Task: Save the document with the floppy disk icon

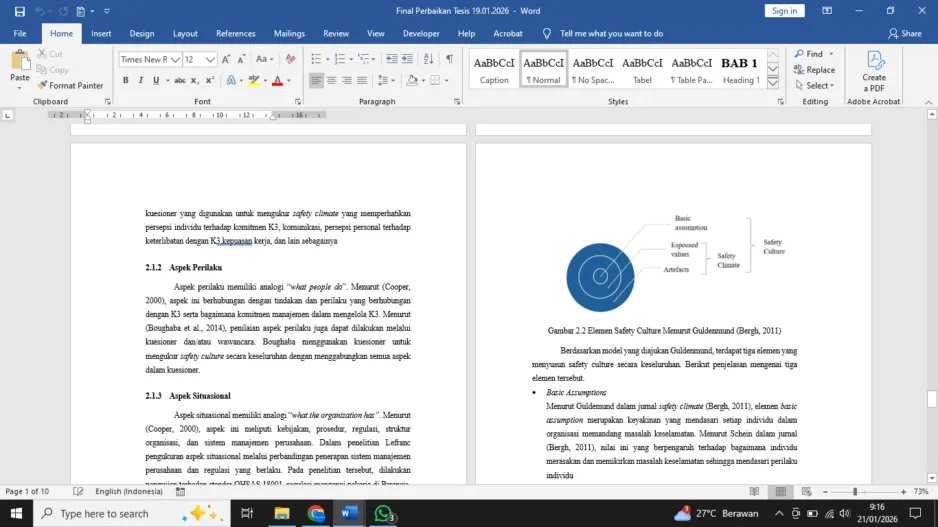Action: (19, 11)
